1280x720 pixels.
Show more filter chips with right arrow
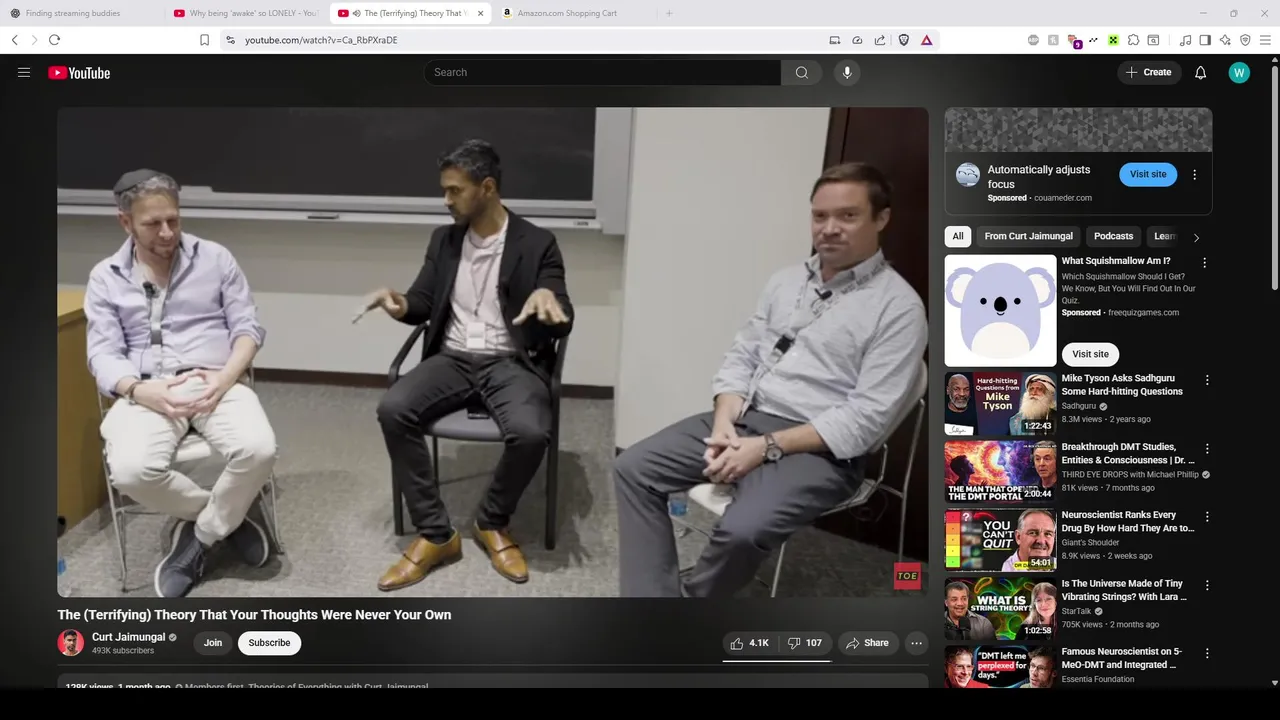[x=1196, y=237]
